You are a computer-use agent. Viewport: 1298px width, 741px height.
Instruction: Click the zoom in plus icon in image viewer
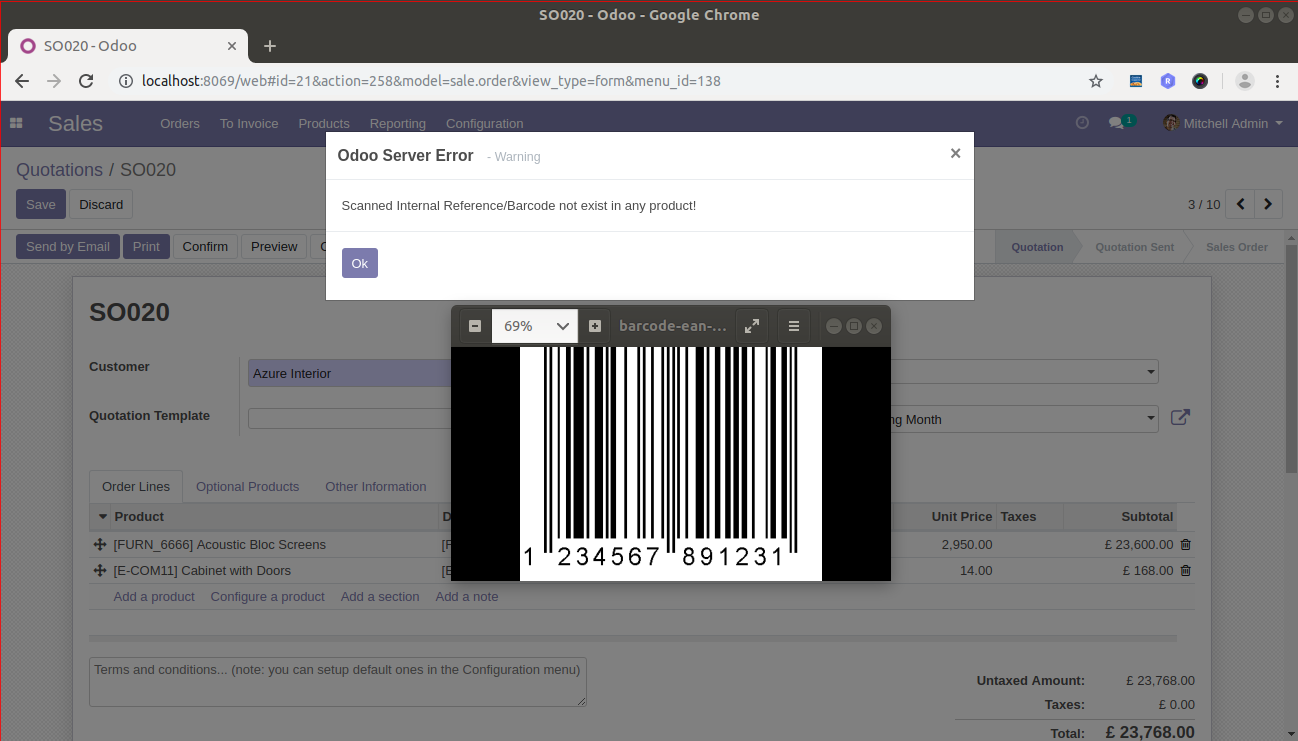click(x=595, y=326)
